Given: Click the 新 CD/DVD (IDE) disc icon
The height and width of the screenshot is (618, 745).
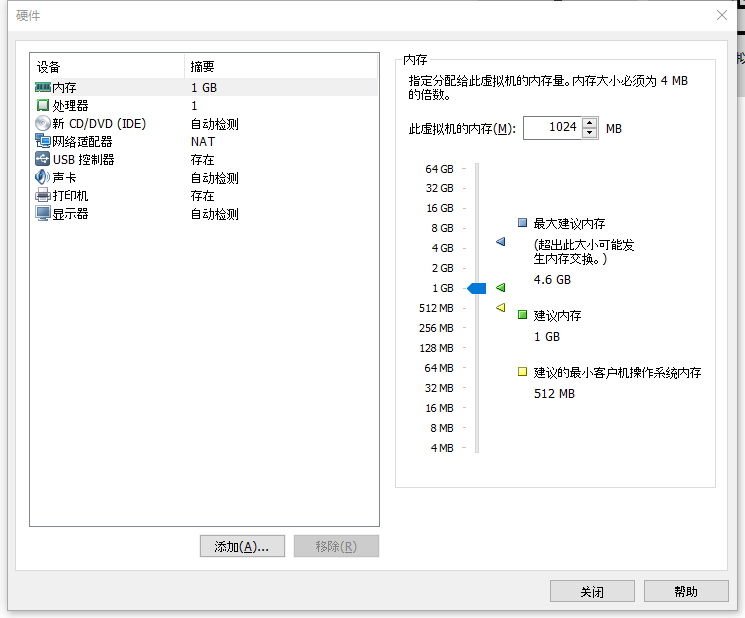Looking at the screenshot, I should 43,124.
